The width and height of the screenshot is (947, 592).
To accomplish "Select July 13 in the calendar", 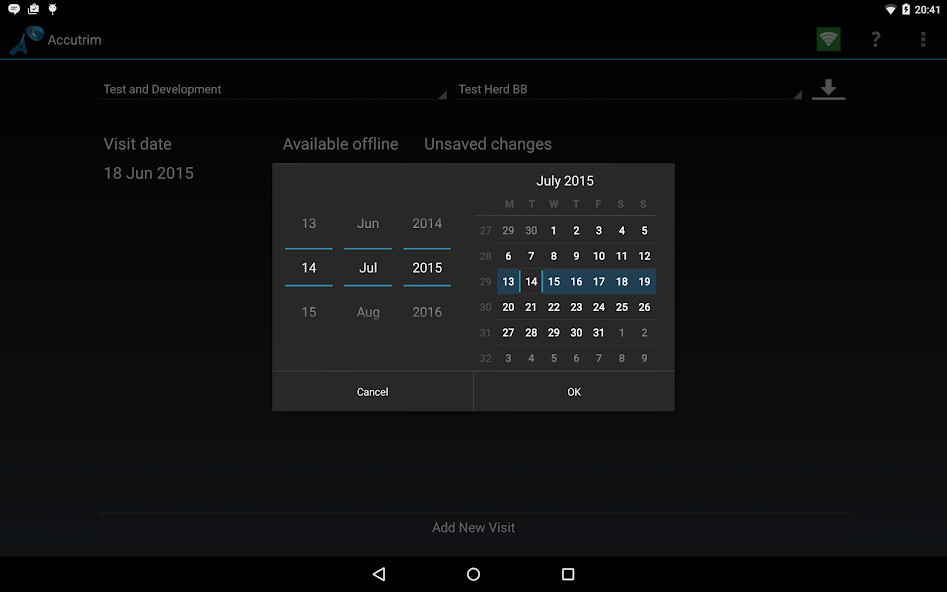I will (x=508, y=282).
